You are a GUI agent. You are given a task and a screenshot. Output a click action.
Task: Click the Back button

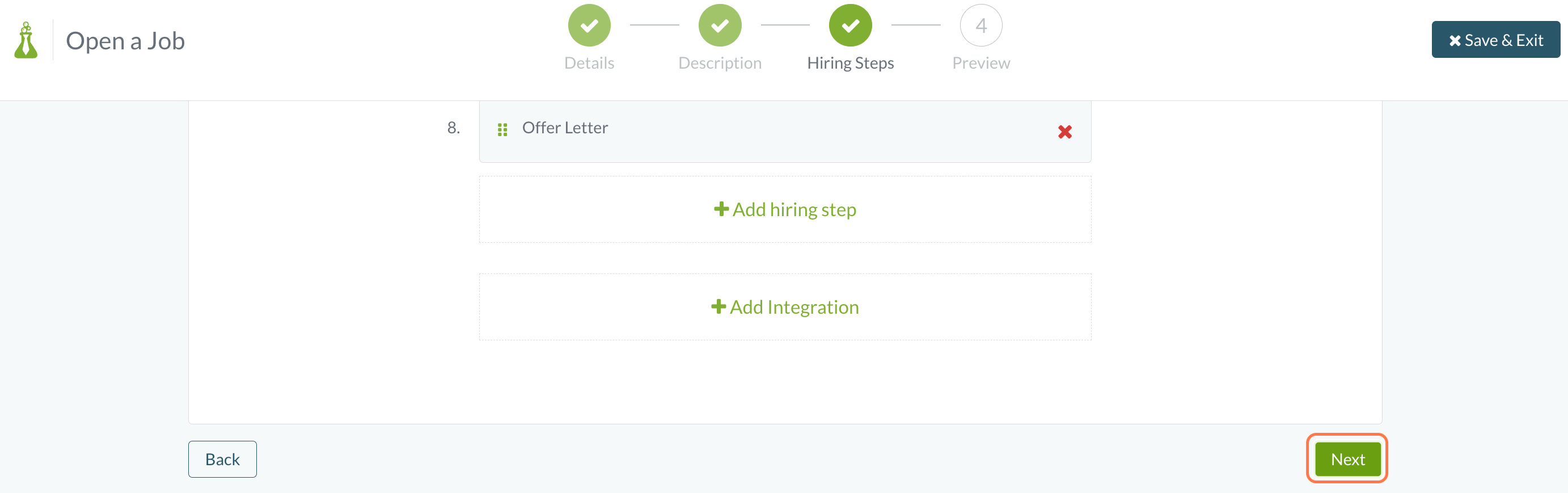[x=222, y=459]
